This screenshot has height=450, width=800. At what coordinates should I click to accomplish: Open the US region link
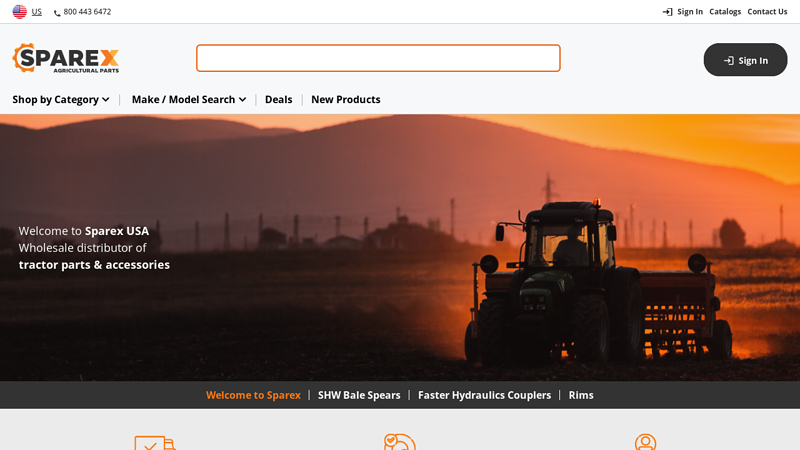pyautogui.click(x=37, y=12)
